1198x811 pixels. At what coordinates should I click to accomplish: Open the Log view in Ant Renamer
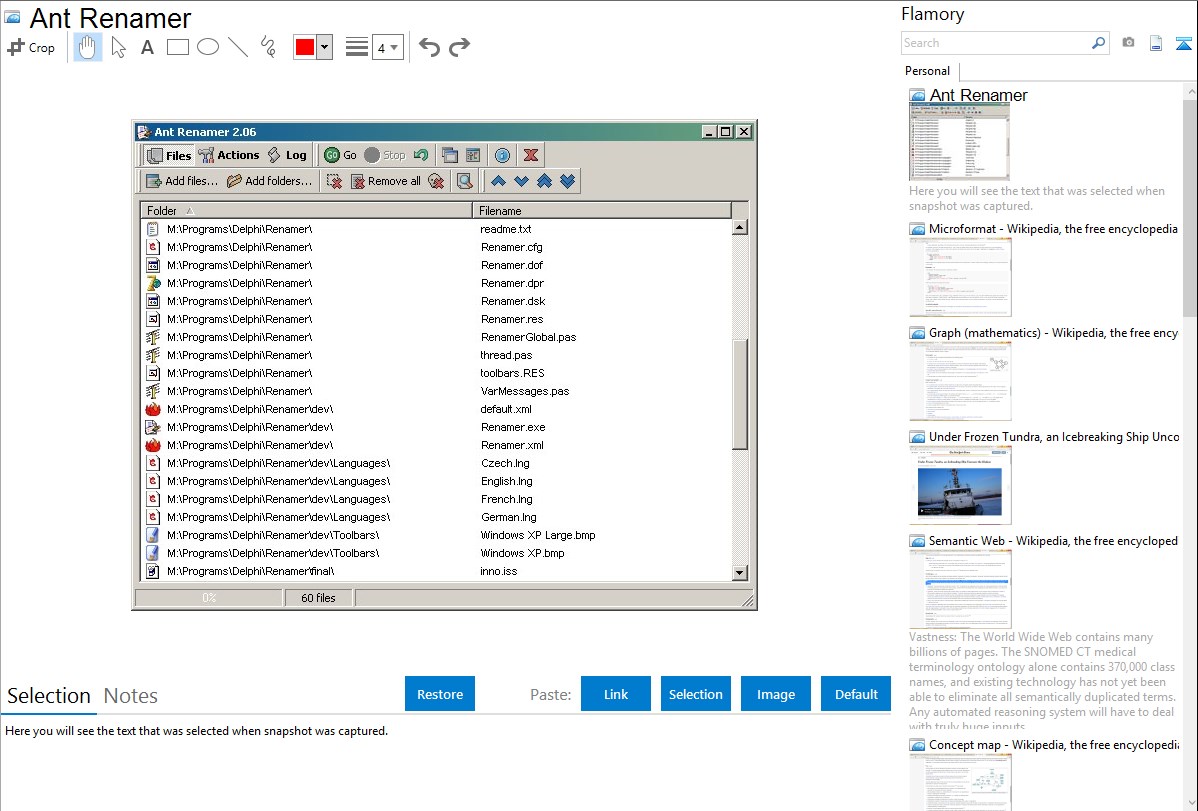(x=287, y=155)
